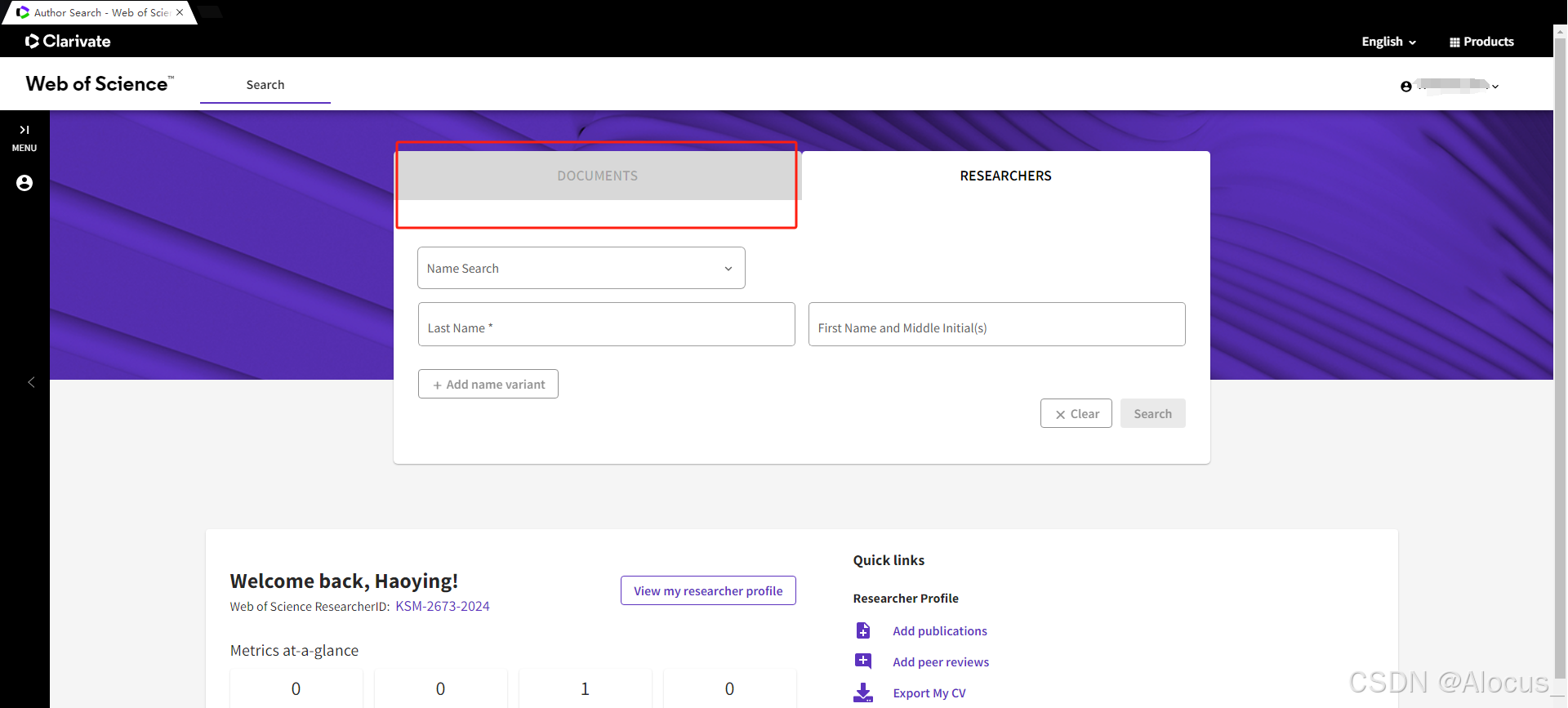Click the Export My CV download icon

[x=863, y=692]
